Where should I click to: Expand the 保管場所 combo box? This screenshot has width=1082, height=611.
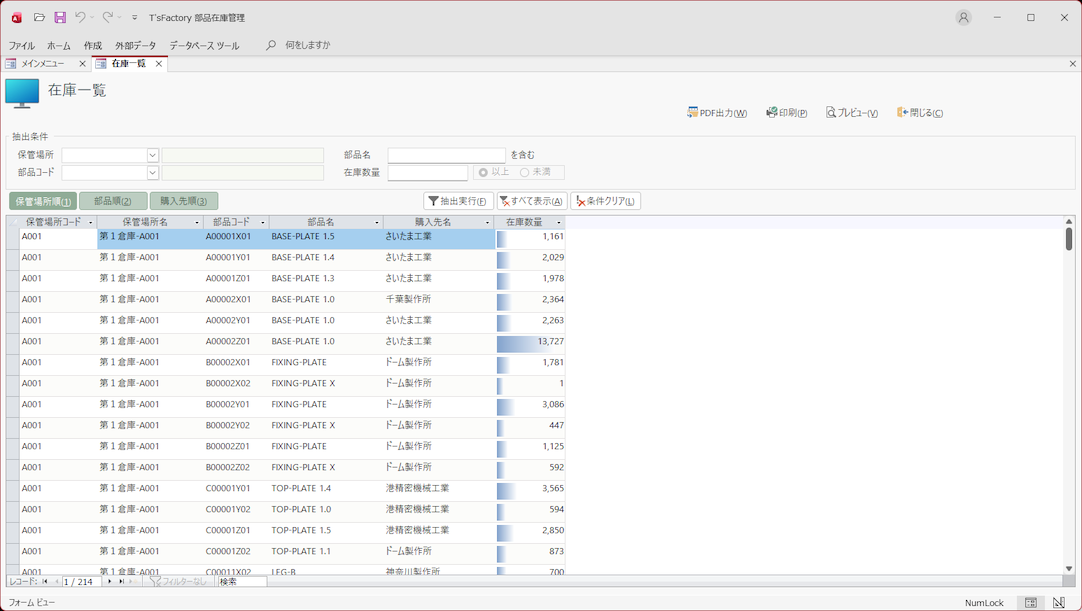pos(152,155)
